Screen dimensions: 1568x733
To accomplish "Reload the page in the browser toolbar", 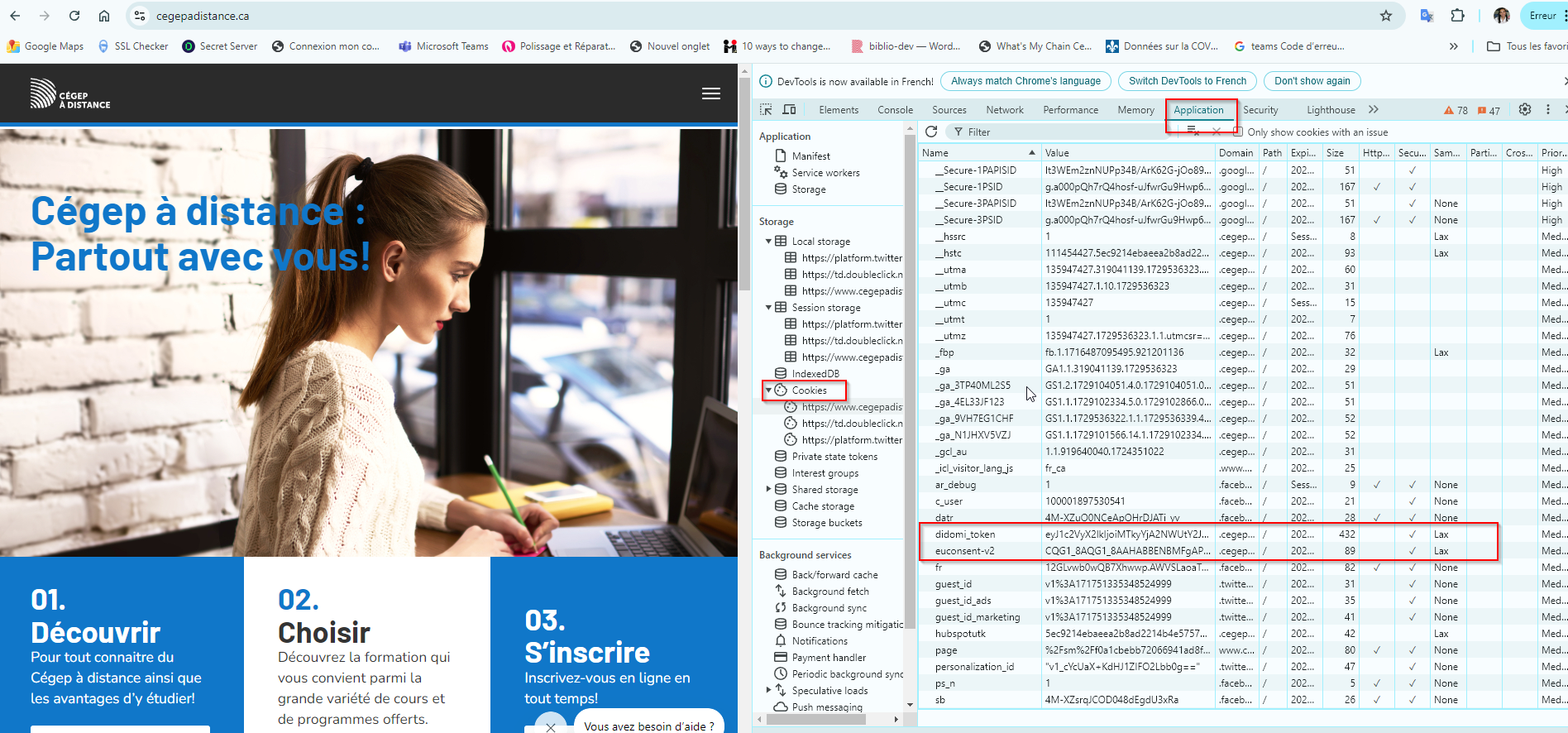I will coord(74,16).
